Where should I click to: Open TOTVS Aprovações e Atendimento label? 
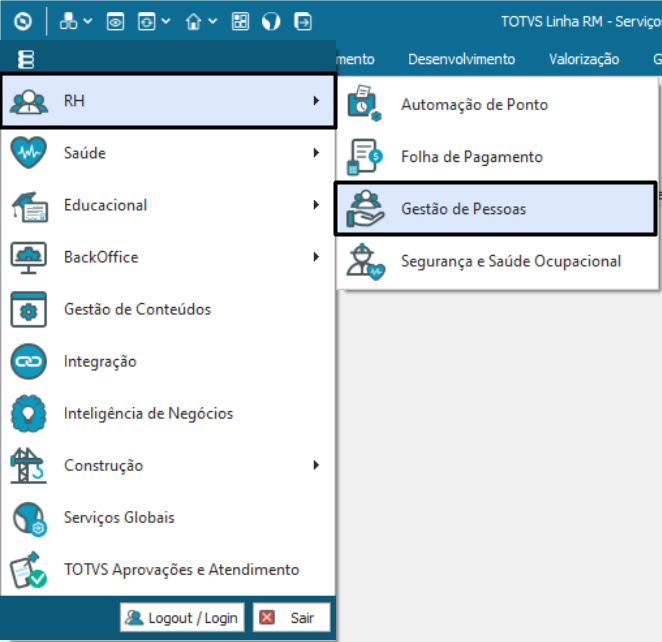(182, 570)
